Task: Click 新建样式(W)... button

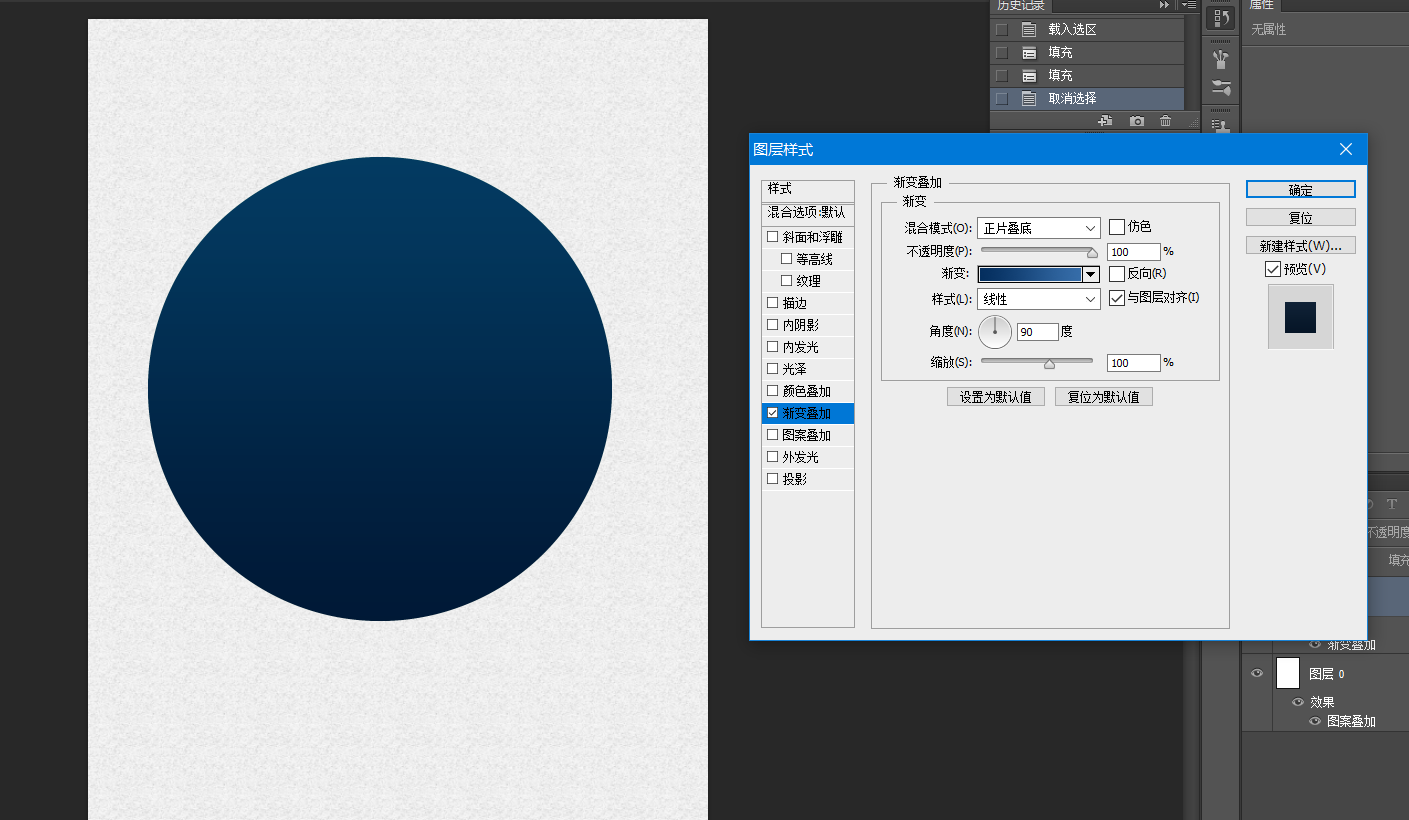Action: [x=1301, y=245]
